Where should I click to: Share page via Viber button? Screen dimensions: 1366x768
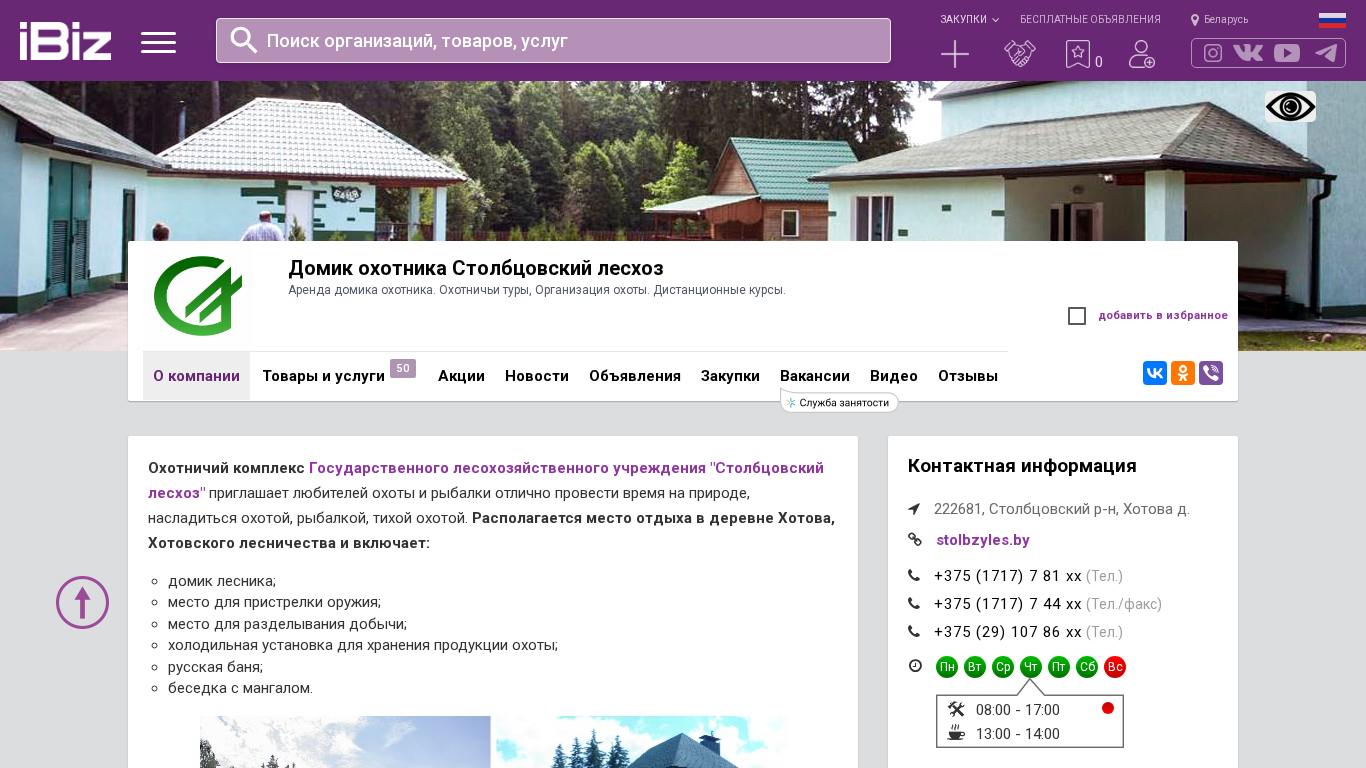pos(1211,373)
